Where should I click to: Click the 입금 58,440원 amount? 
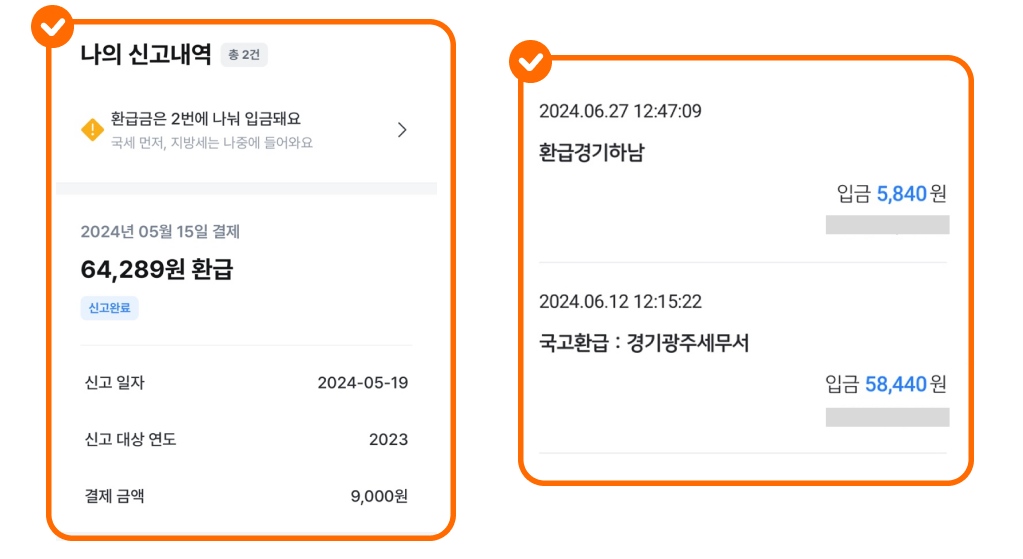(886, 384)
